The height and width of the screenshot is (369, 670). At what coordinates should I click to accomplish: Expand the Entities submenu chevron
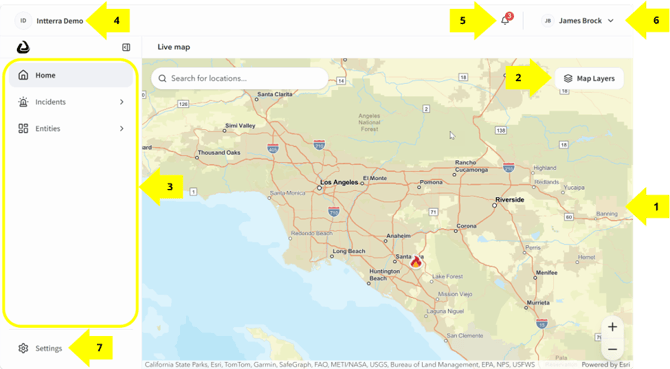coord(122,129)
